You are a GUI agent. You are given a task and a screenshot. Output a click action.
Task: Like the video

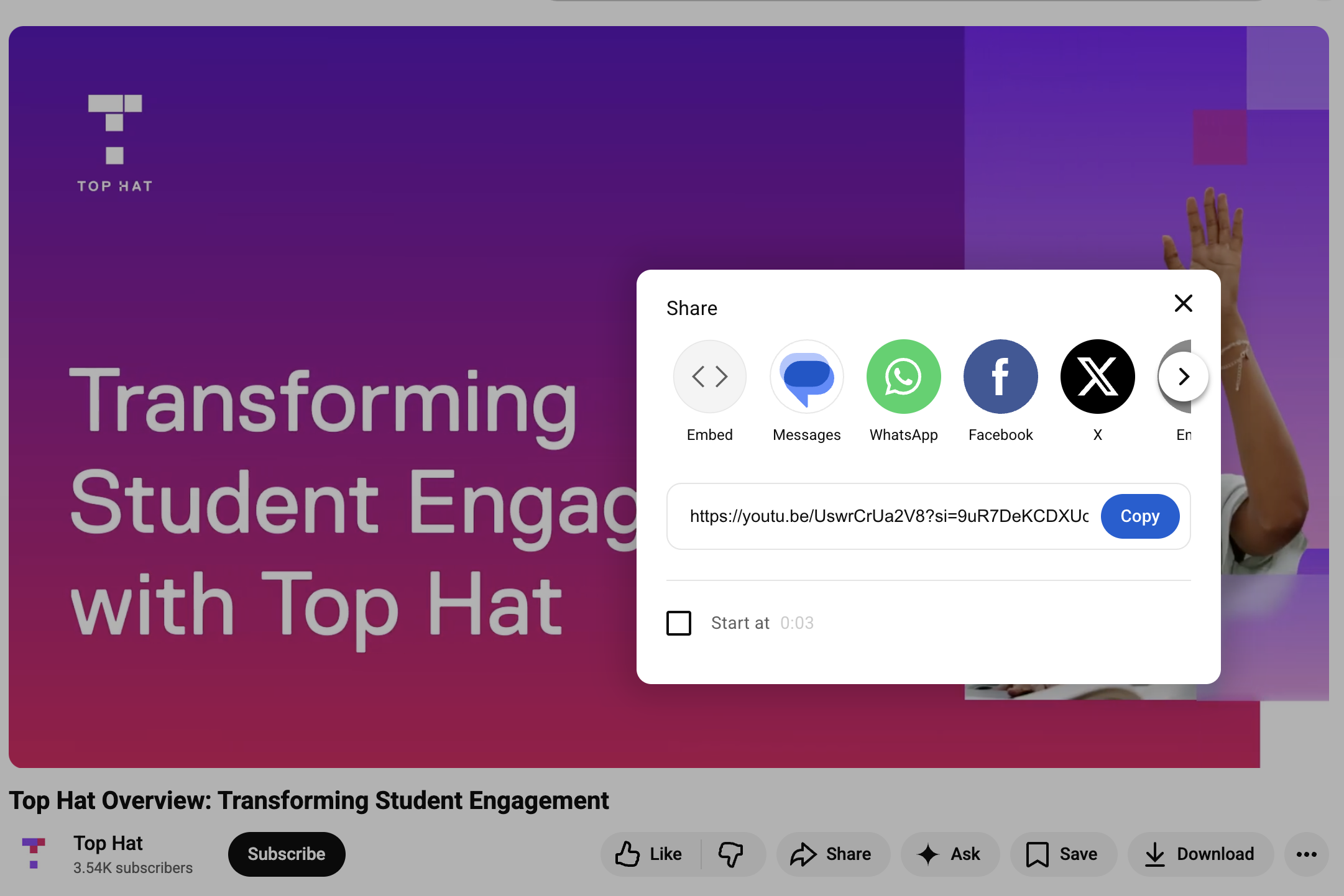[x=650, y=854]
